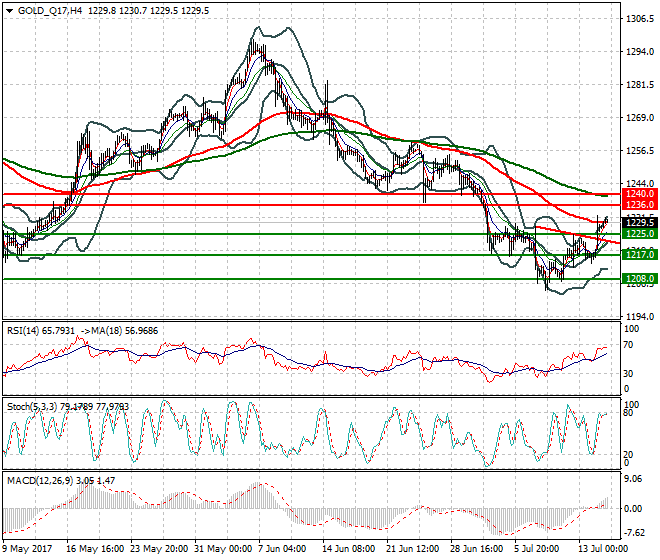Expand the triangle next to GOLD_Q17,H4
Screen dimensions: 660x560
point(10,11)
